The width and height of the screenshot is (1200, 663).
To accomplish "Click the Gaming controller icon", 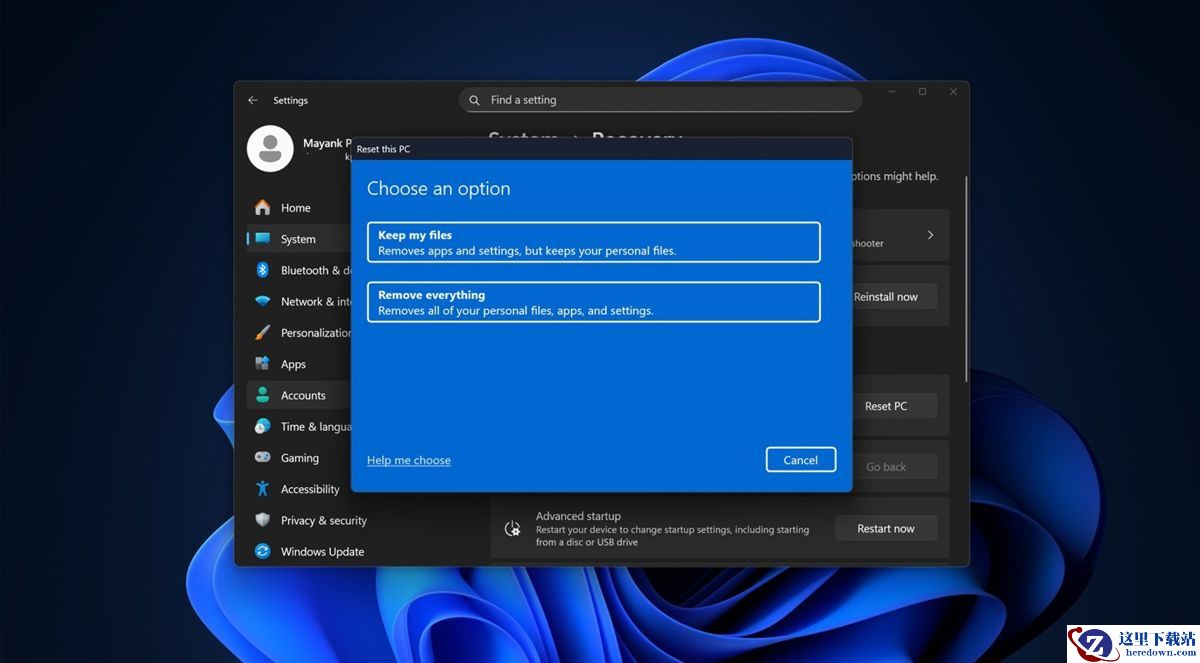I will tap(262, 457).
